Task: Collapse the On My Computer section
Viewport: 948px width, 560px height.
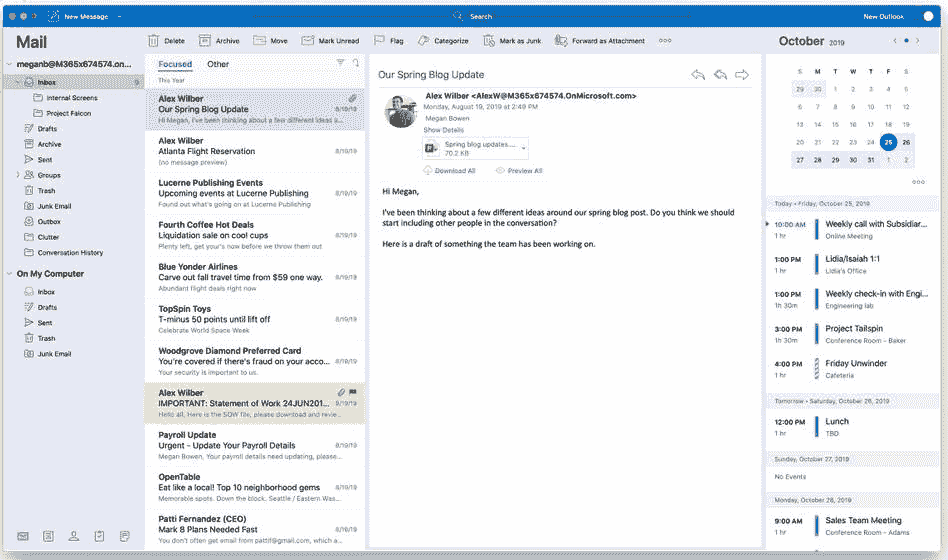Action: [x=9, y=274]
